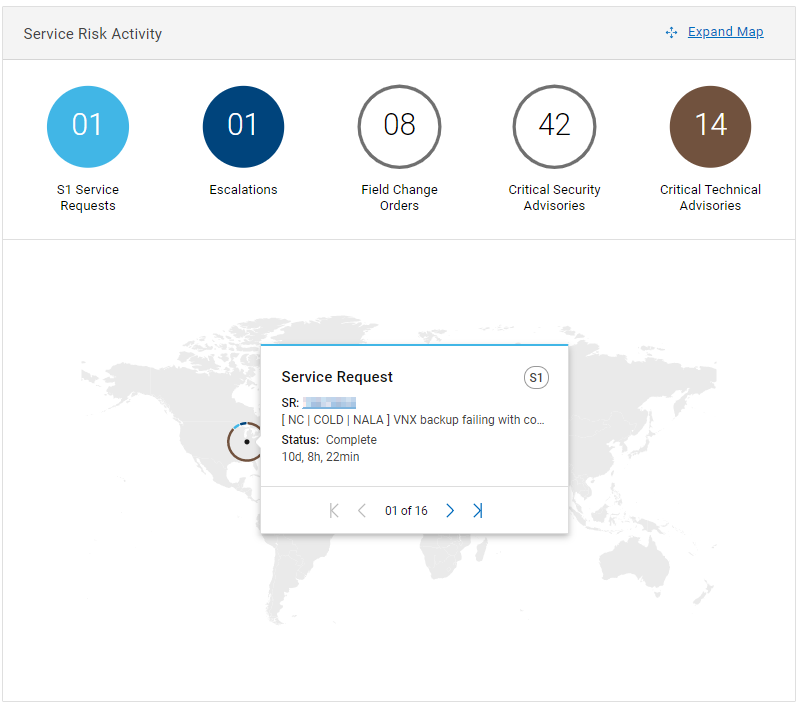Viewport: 800px width, 707px height.
Task: Jump to last service request page
Action: click(478, 511)
